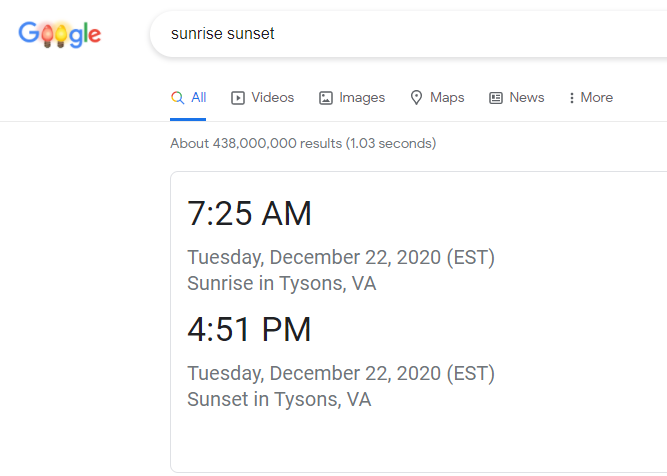667x476 pixels.
Task: Click the location pin icon beside Maps
Action: click(x=416, y=98)
